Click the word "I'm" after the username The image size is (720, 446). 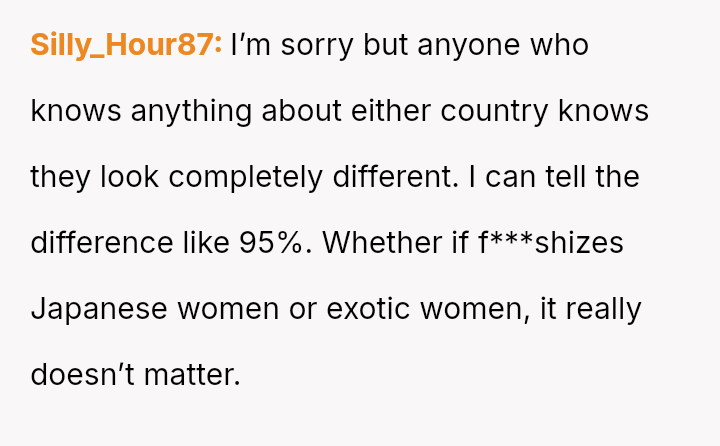coord(249,46)
